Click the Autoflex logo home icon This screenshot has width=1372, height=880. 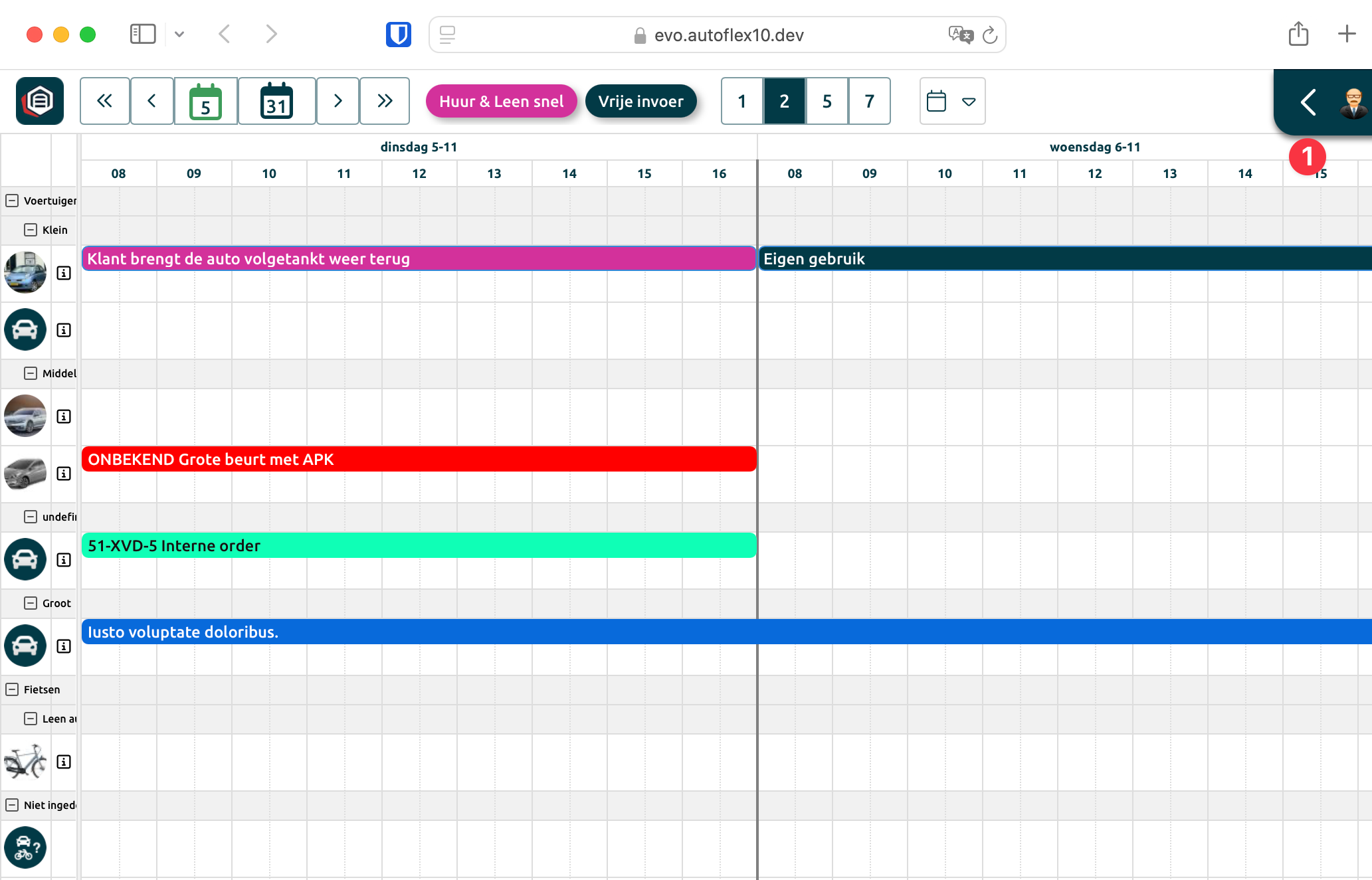40,101
